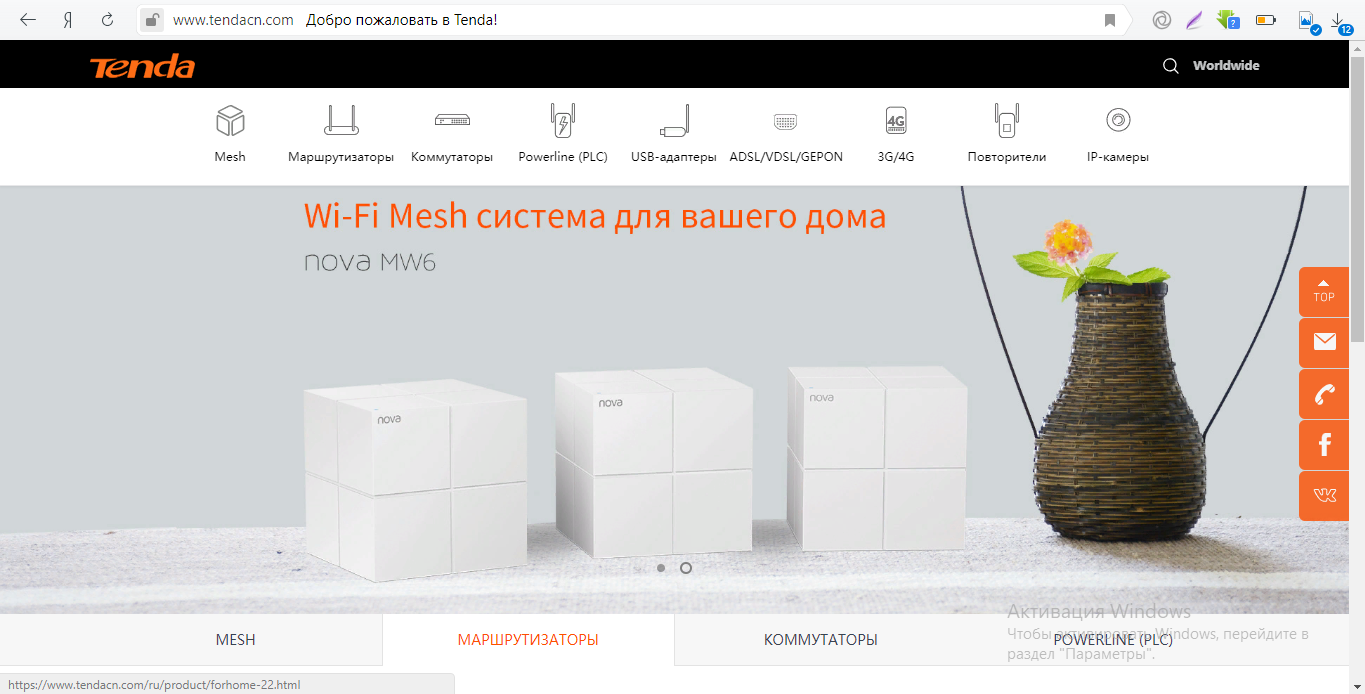
Task: Go back with the browser back arrow
Action: click(28, 19)
